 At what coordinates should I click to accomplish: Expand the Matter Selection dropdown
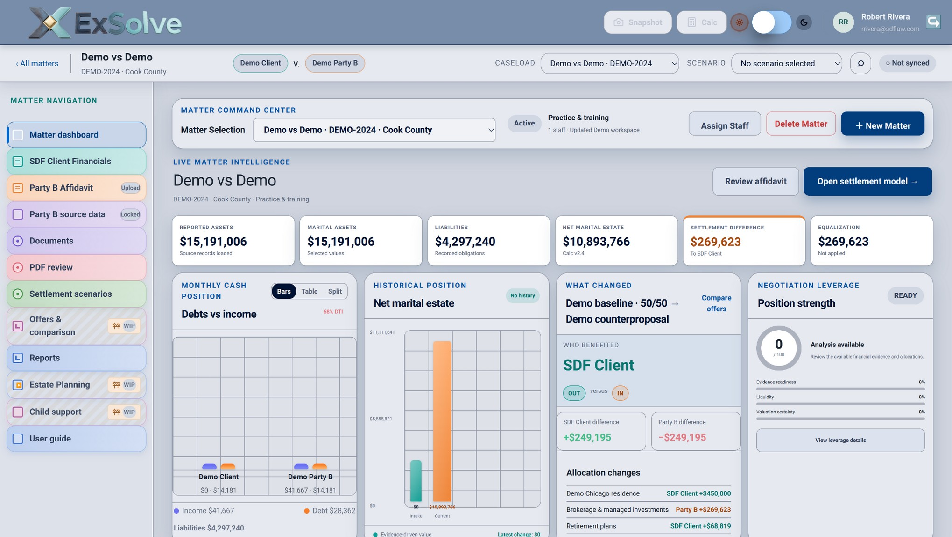374,130
